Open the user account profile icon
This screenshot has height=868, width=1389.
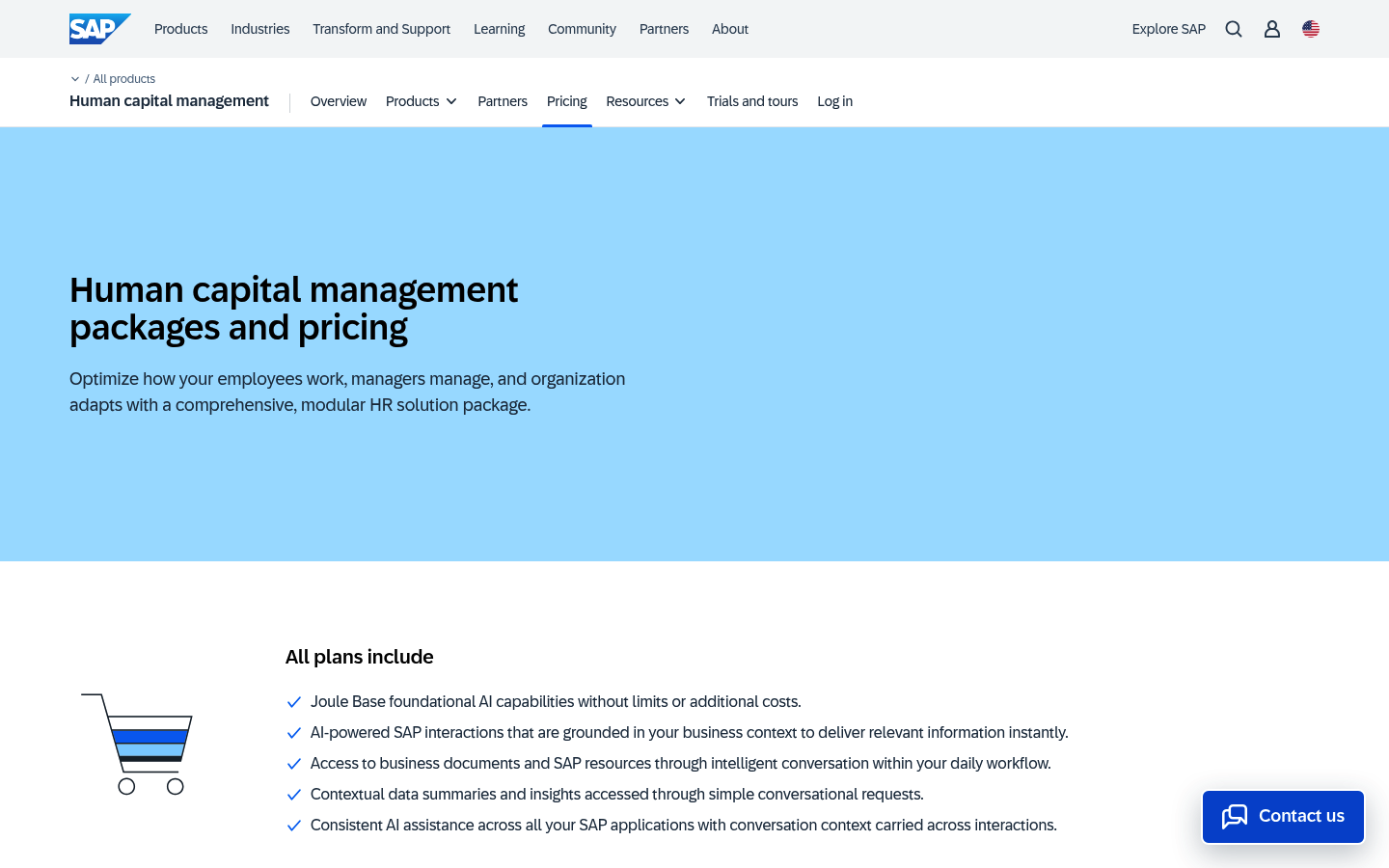coord(1272,29)
